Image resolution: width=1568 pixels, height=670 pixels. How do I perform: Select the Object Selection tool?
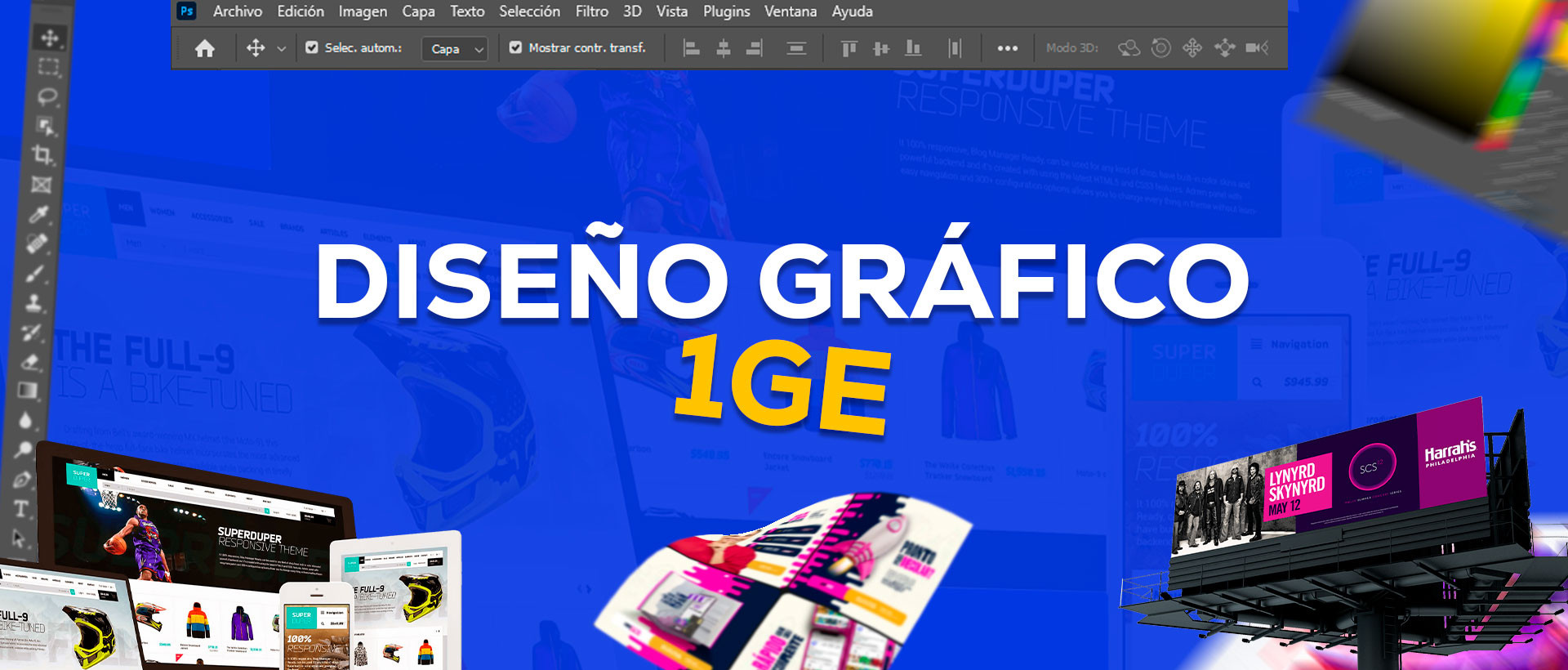45,126
